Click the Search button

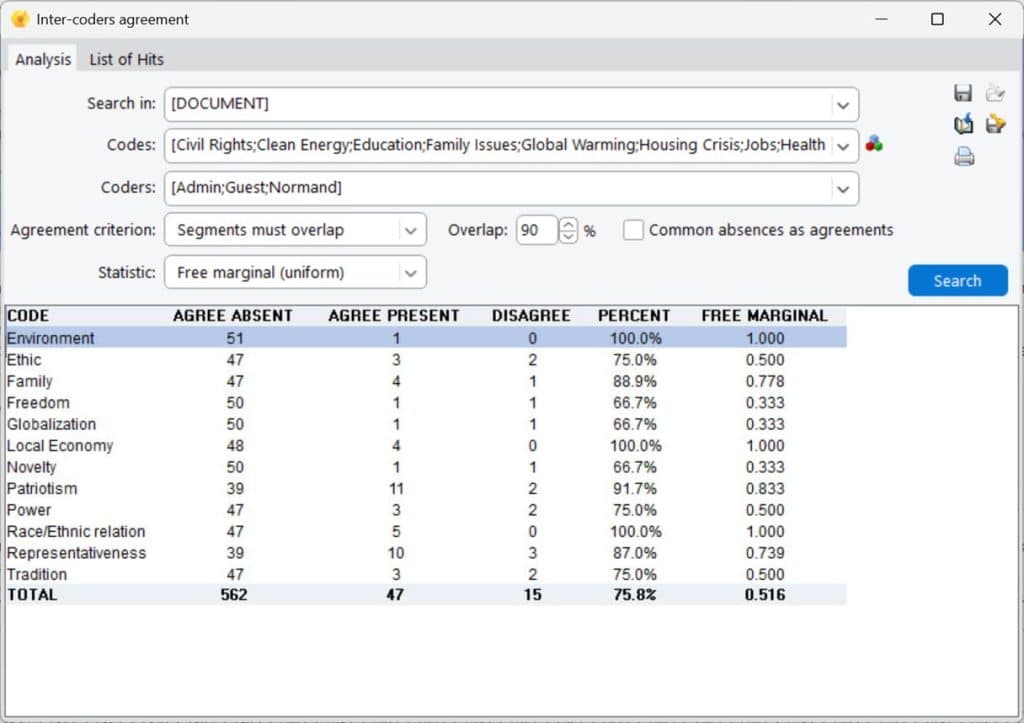coord(957,281)
